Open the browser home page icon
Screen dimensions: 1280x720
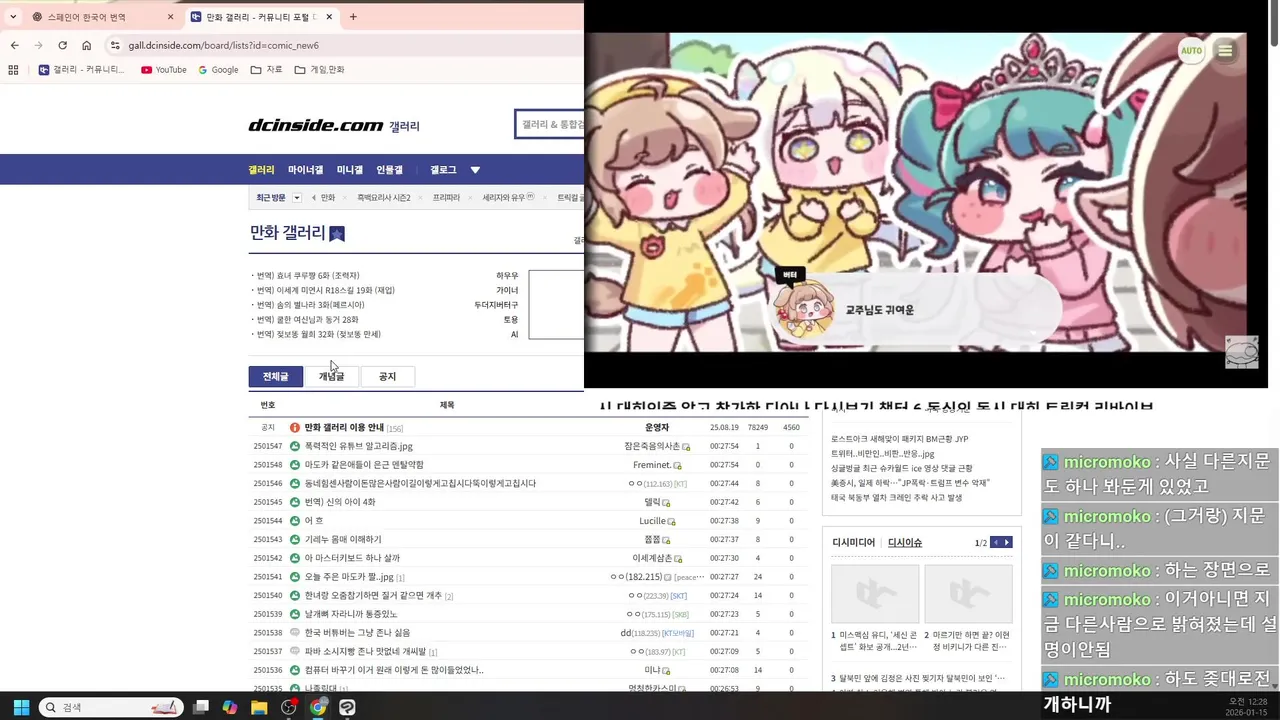[86, 45]
